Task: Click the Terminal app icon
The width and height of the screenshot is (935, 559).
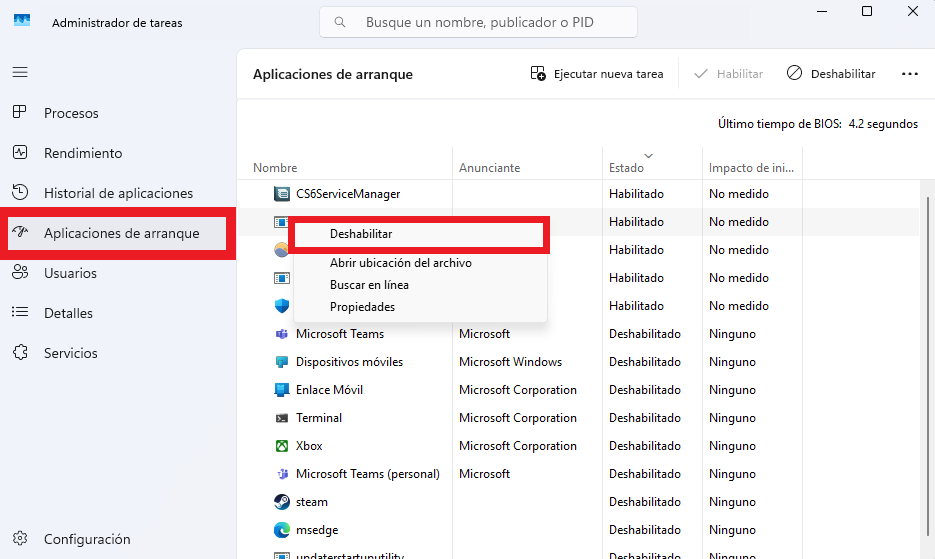Action: (281, 418)
